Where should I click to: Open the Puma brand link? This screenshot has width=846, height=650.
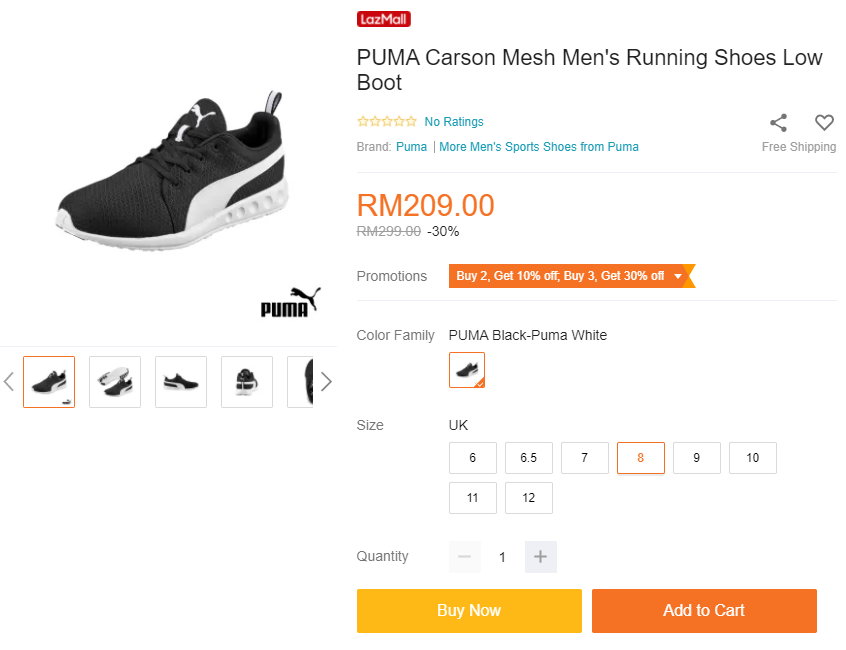pyautogui.click(x=411, y=147)
